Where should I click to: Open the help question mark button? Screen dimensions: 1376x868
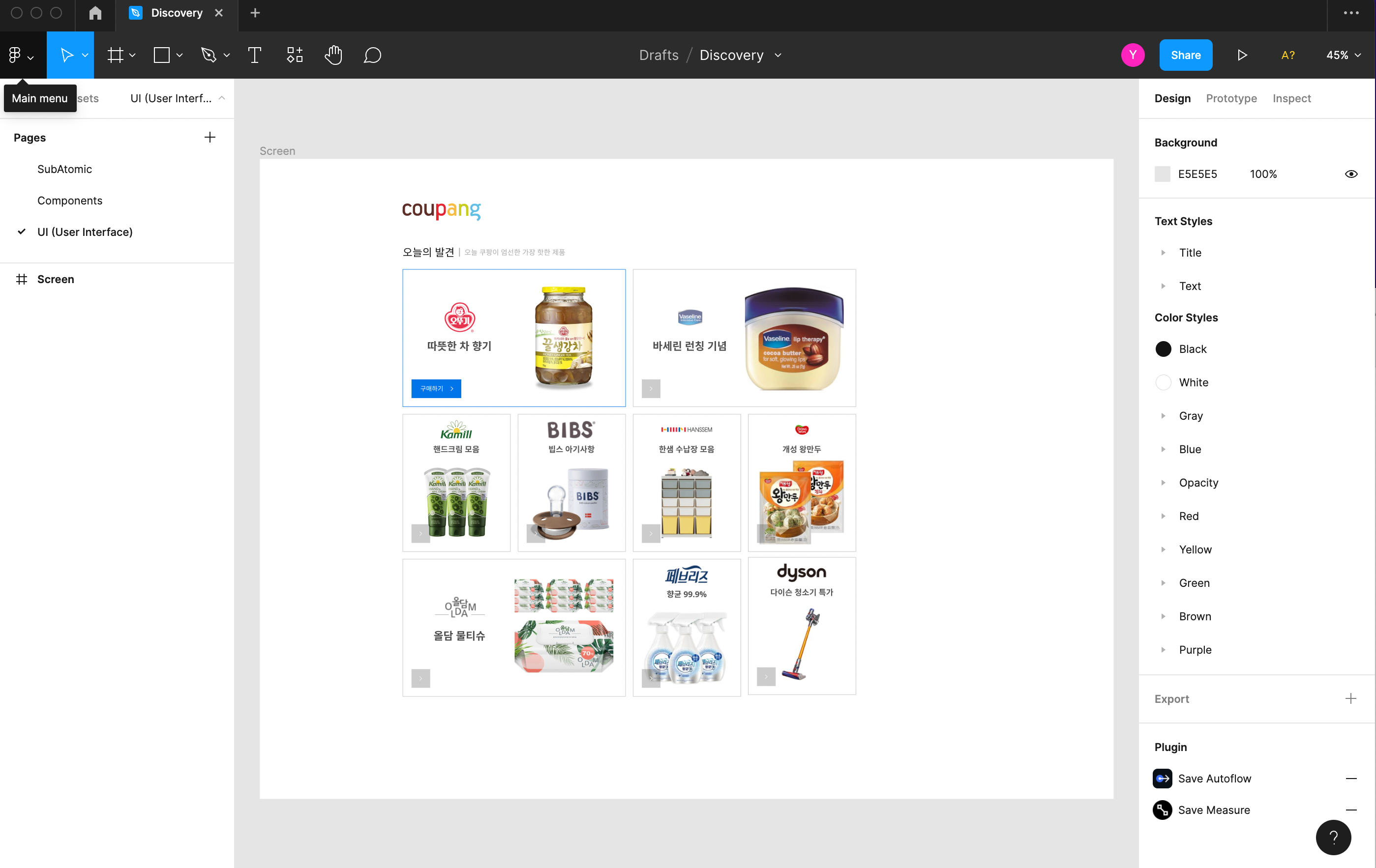(1333, 837)
